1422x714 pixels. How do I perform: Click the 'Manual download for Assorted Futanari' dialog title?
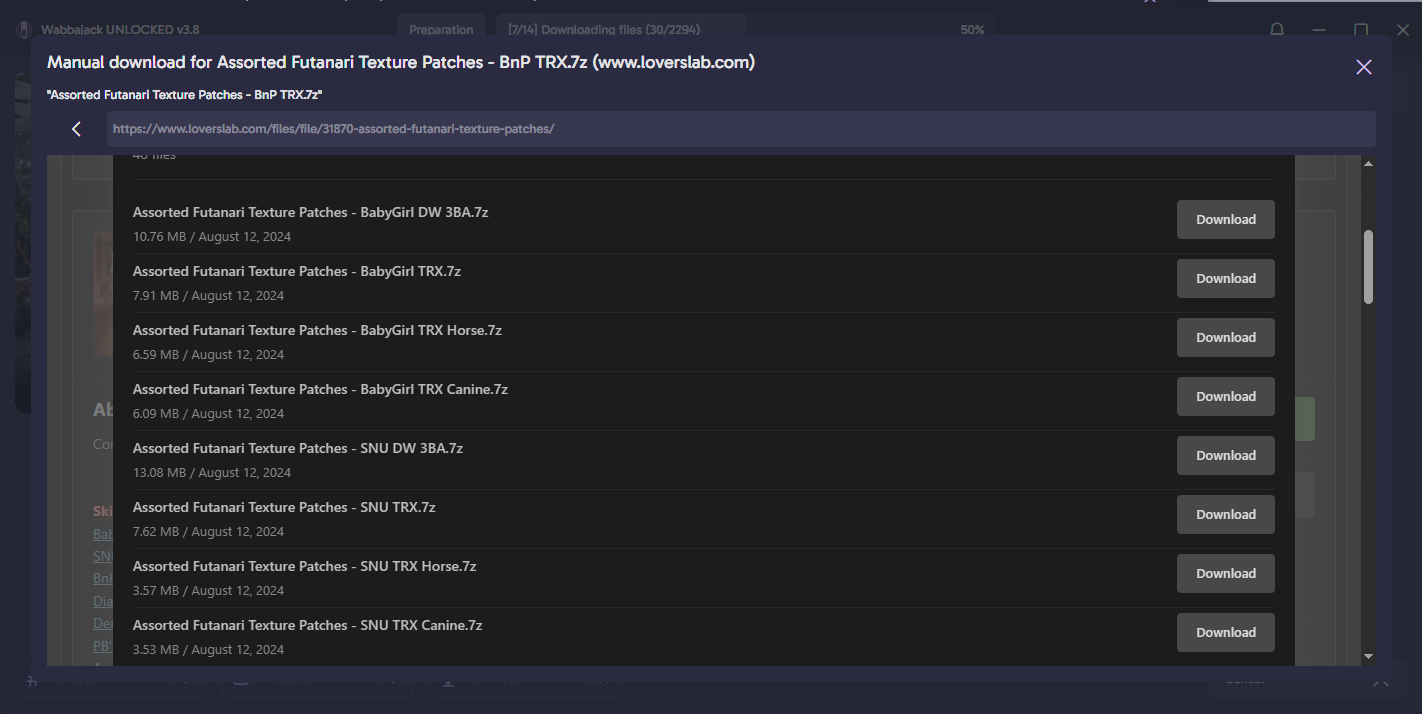point(401,63)
